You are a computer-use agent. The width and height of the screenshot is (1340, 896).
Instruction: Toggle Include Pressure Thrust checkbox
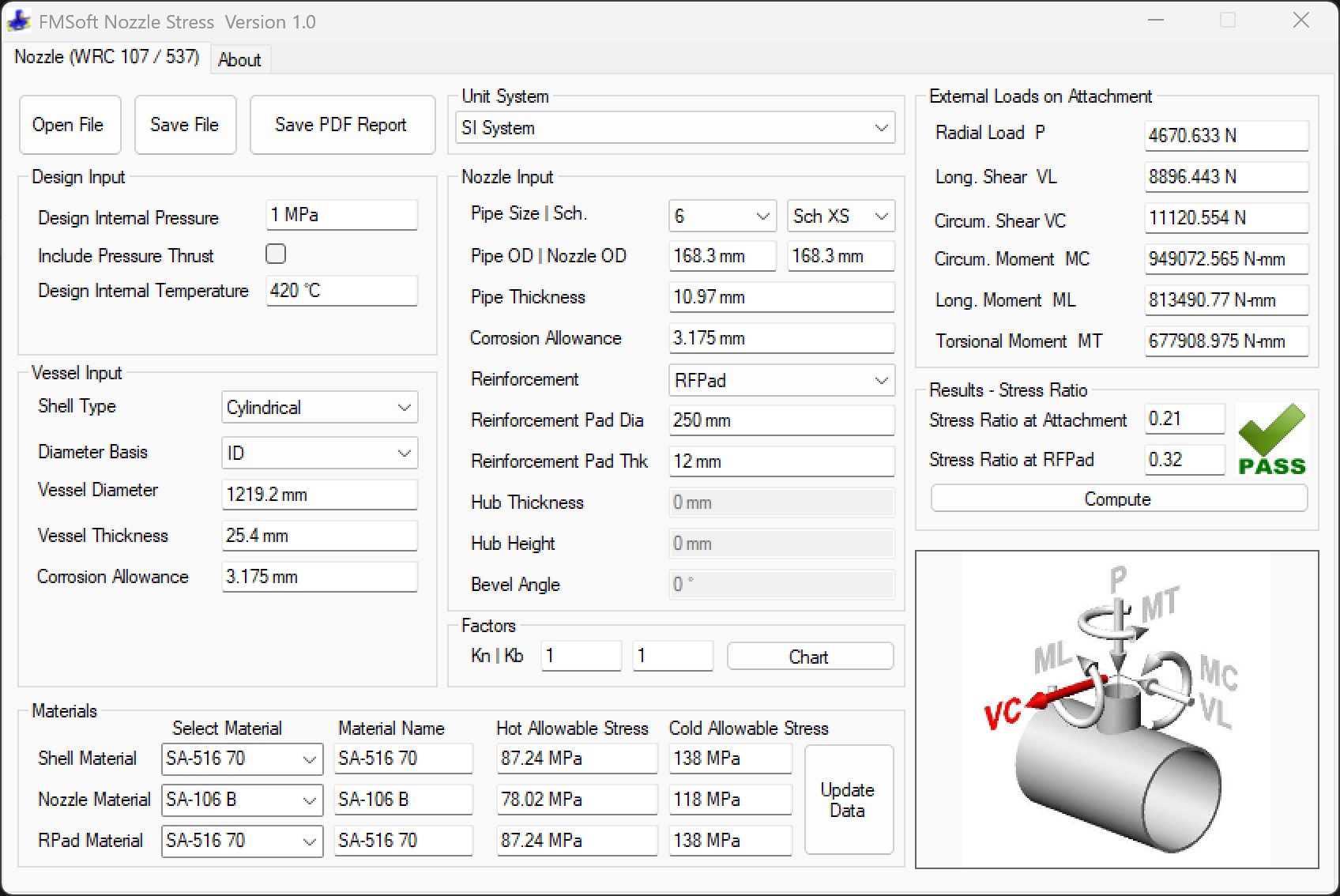click(276, 254)
